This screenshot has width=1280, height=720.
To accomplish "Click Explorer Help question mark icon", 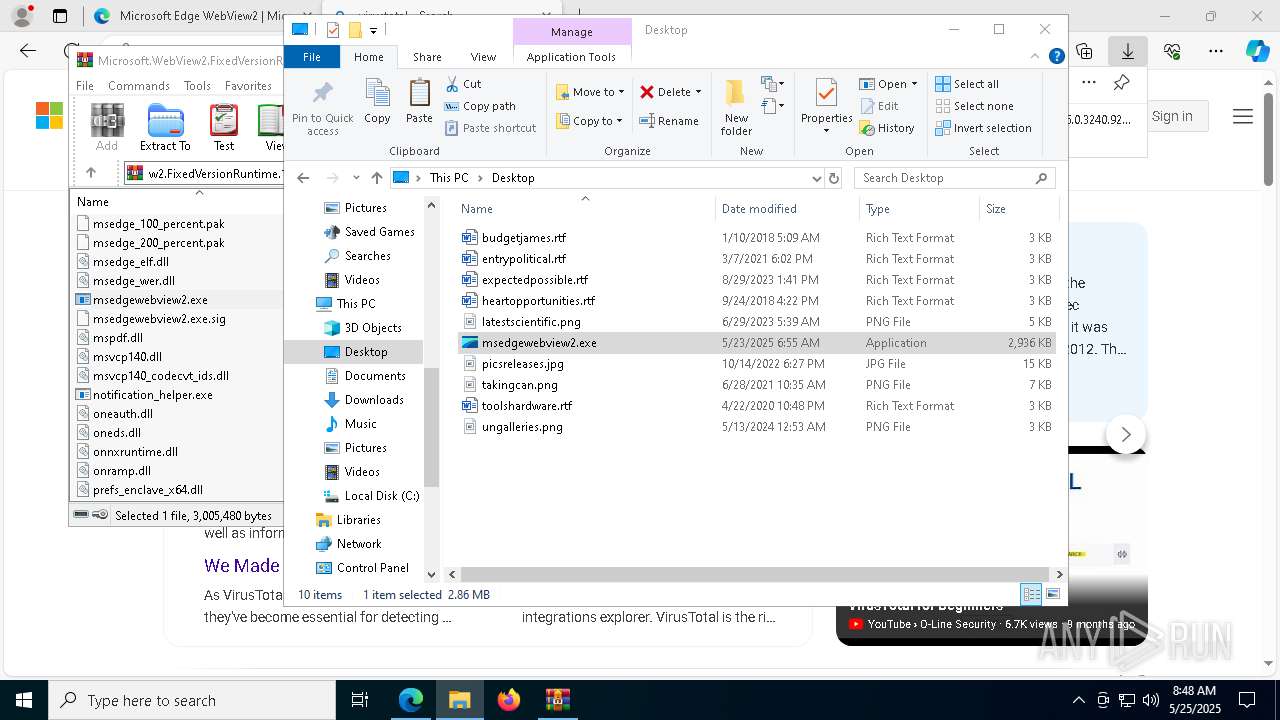I will [1056, 57].
